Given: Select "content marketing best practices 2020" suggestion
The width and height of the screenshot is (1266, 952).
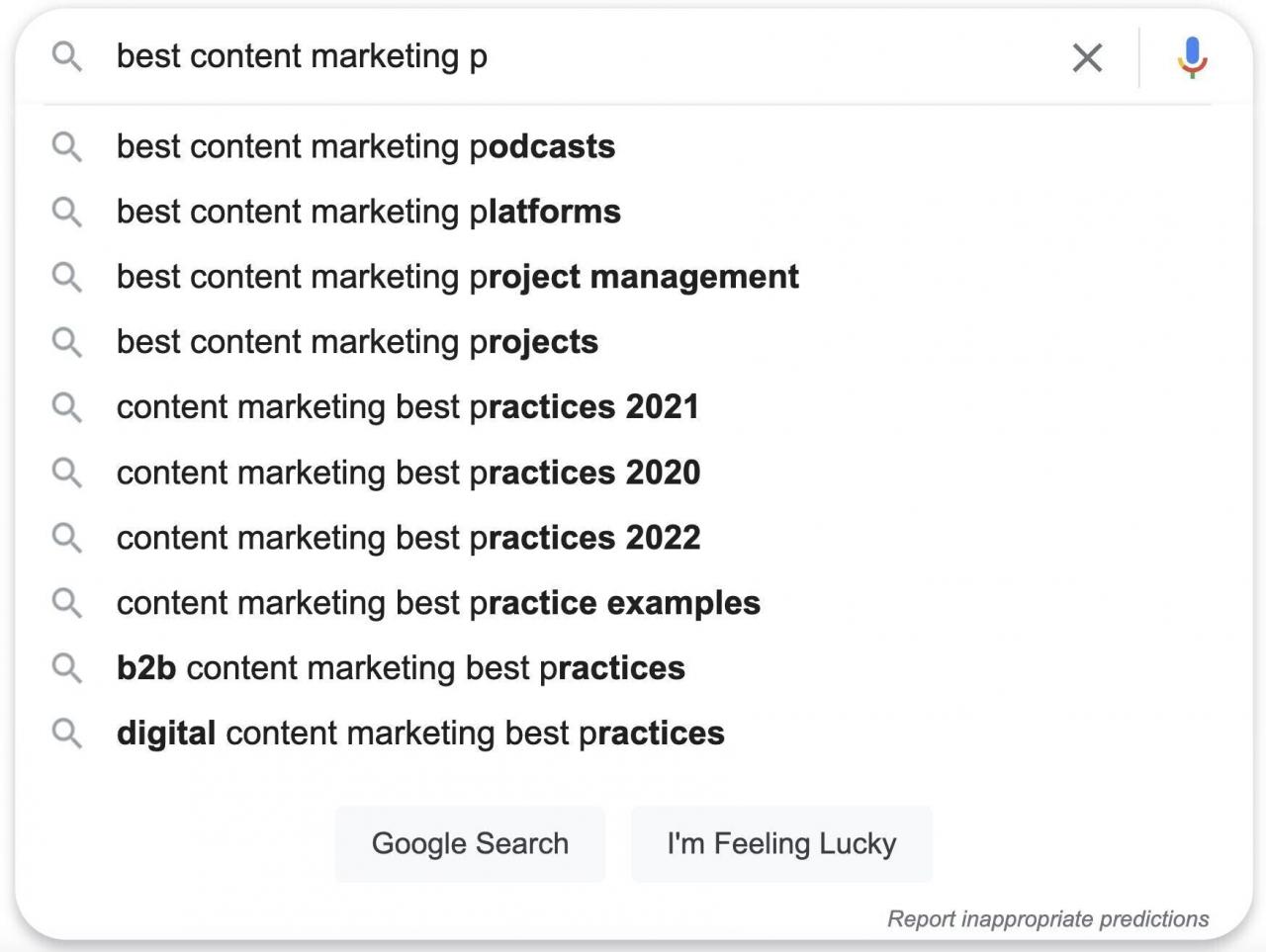Looking at the screenshot, I should [408, 473].
